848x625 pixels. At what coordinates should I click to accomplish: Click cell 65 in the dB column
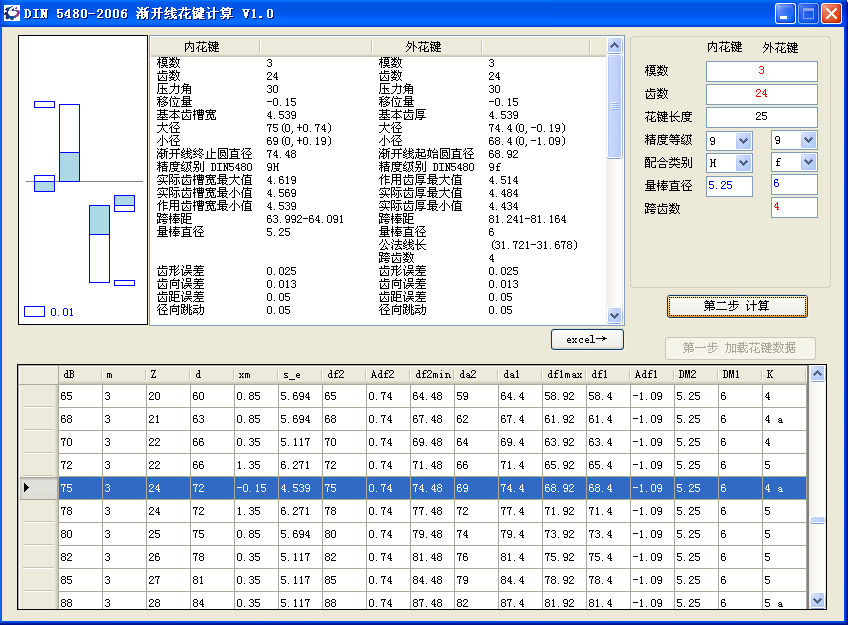80,396
